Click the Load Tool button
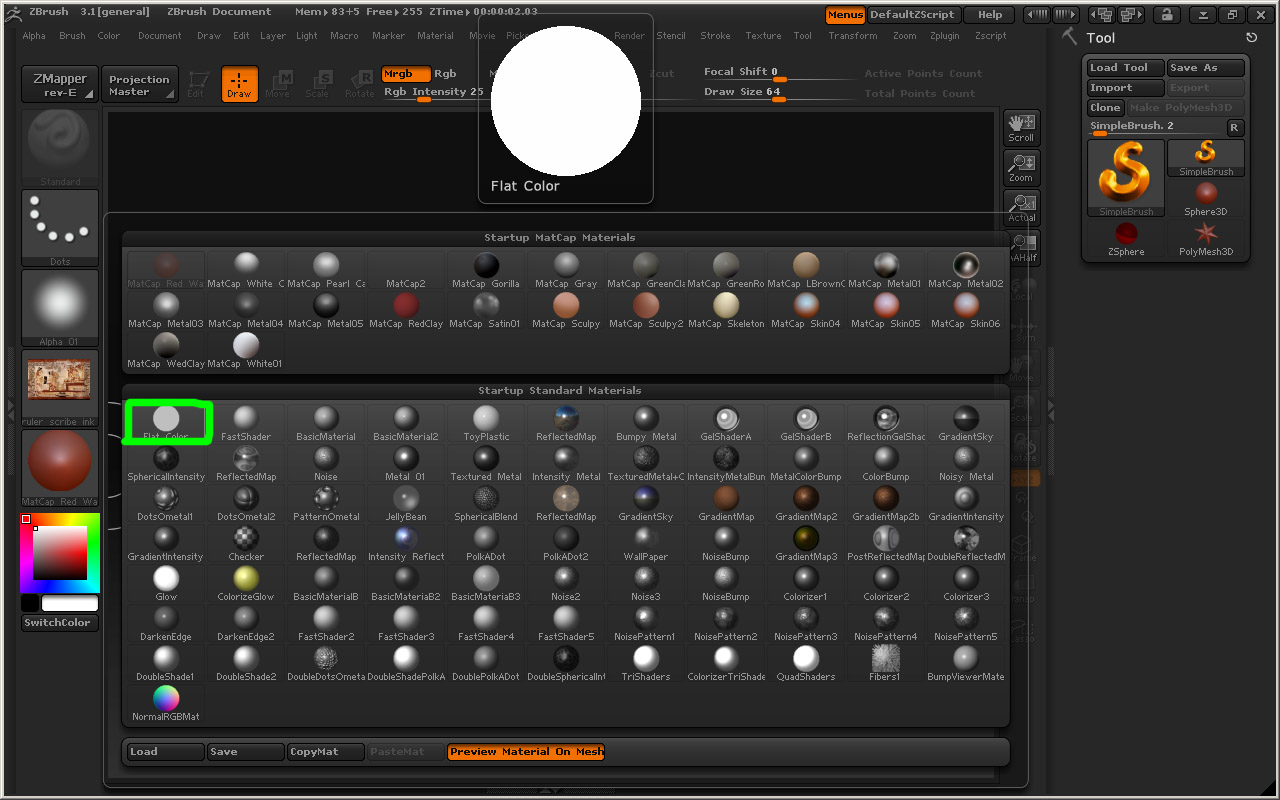Screen dimensions: 1280x800 click(x=1126, y=68)
